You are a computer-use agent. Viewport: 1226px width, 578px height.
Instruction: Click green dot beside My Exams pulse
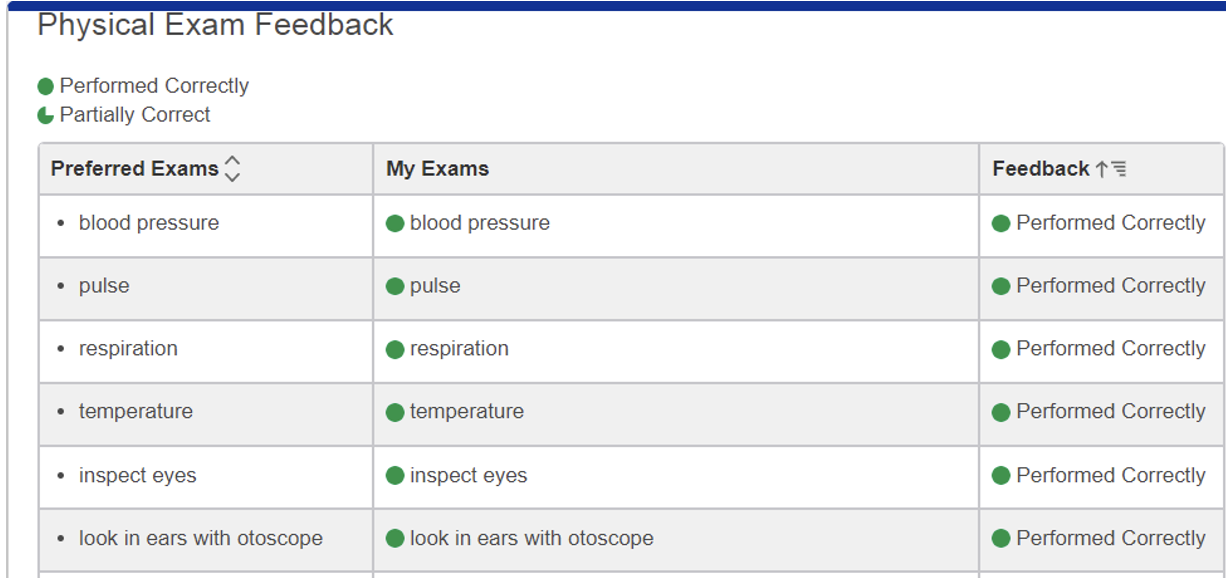coord(395,287)
